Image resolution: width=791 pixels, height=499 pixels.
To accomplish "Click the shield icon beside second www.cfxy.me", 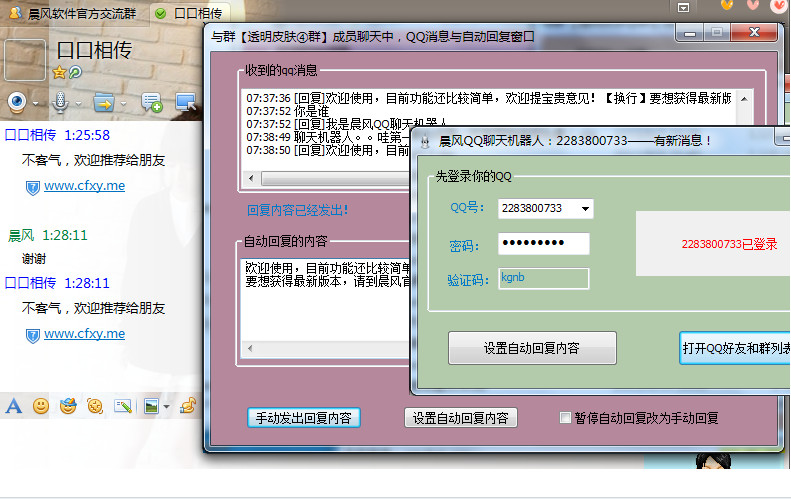I will [33, 336].
